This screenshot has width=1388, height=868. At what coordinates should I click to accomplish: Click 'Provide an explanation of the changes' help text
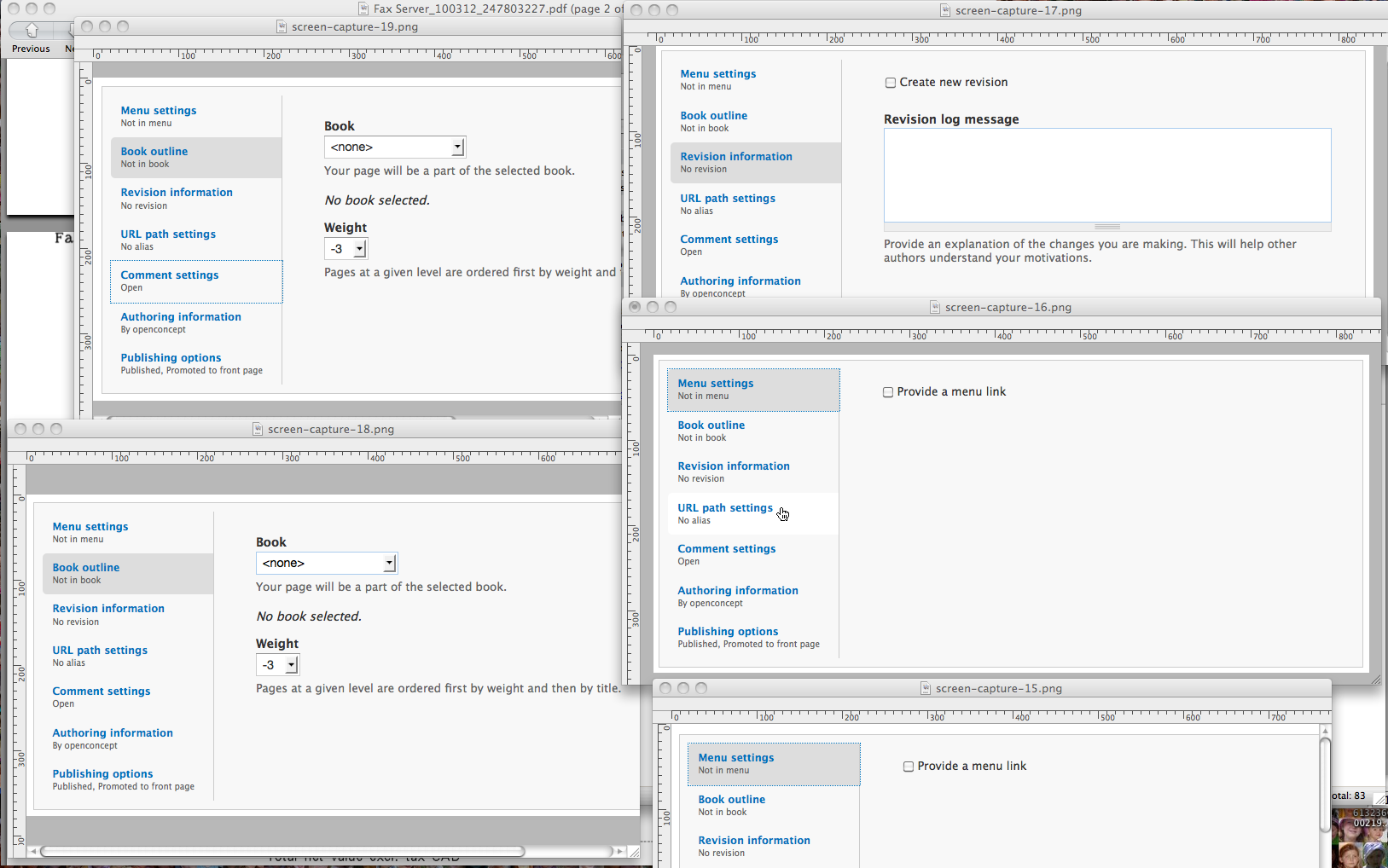coord(1090,251)
